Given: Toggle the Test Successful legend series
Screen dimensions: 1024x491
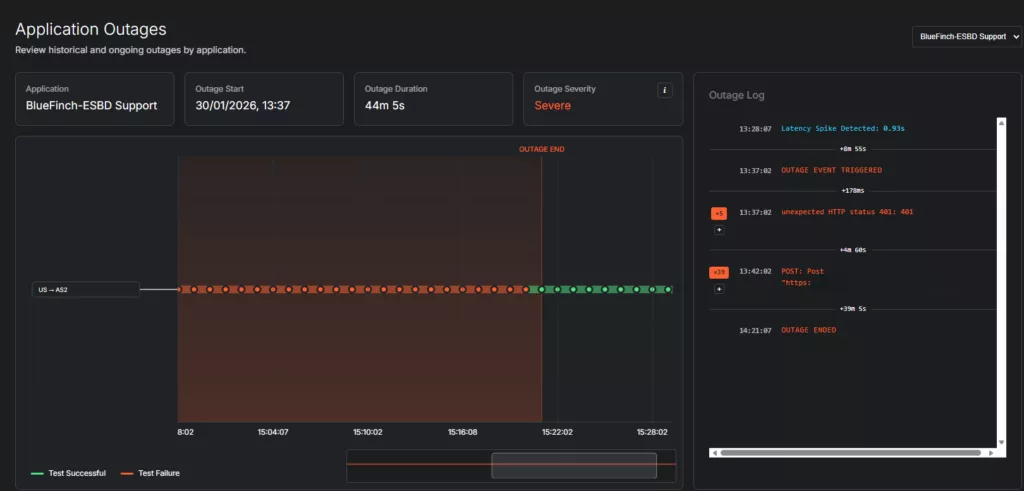Looking at the screenshot, I should coord(69,473).
